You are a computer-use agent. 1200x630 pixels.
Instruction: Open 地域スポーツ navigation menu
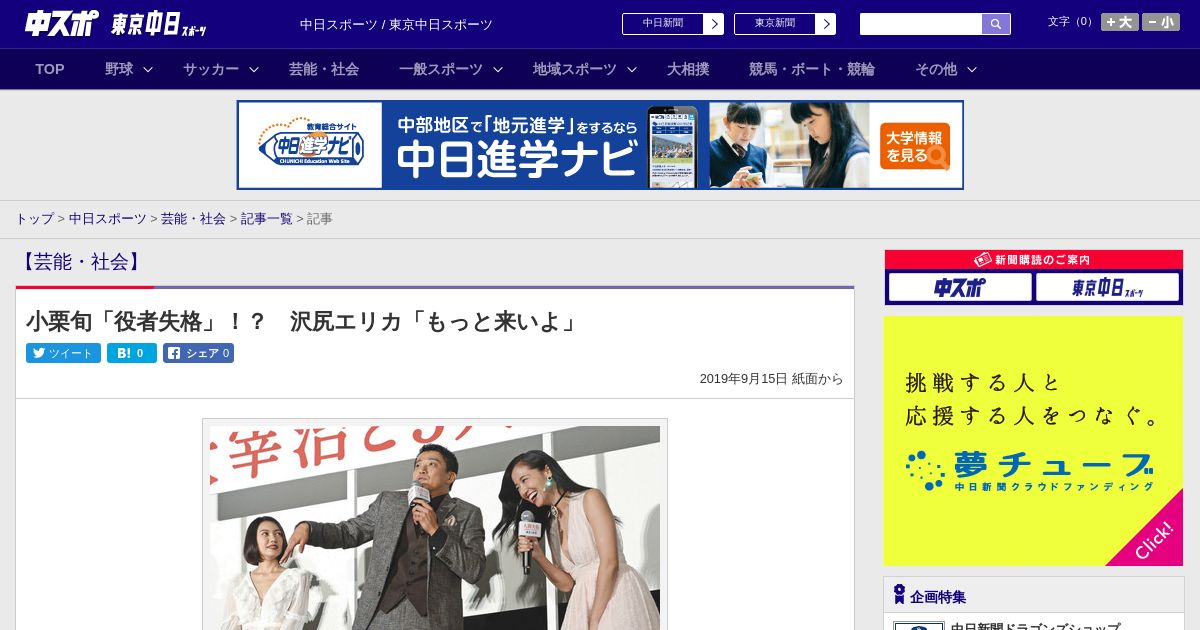[x=575, y=69]
